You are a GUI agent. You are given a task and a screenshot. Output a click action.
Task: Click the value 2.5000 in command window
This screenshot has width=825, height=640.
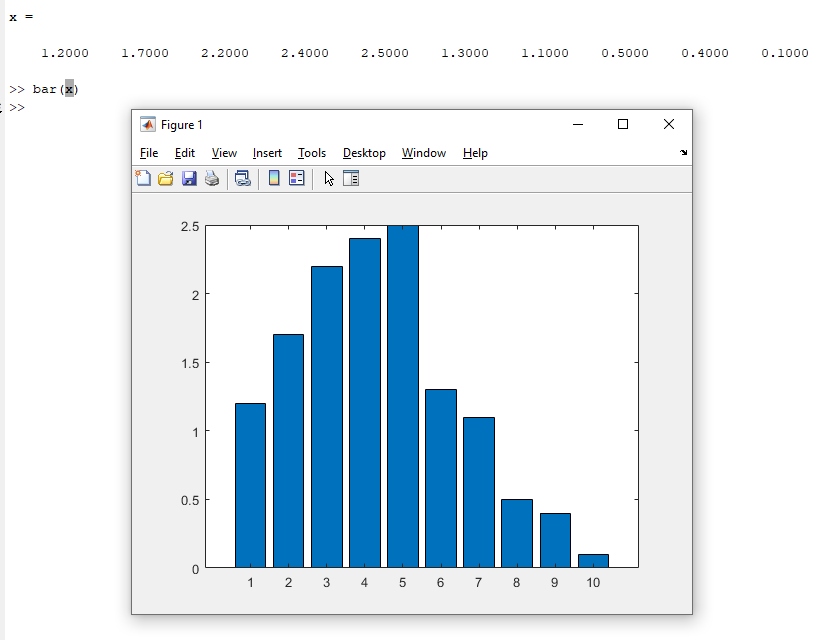click(x=385, y=53)
